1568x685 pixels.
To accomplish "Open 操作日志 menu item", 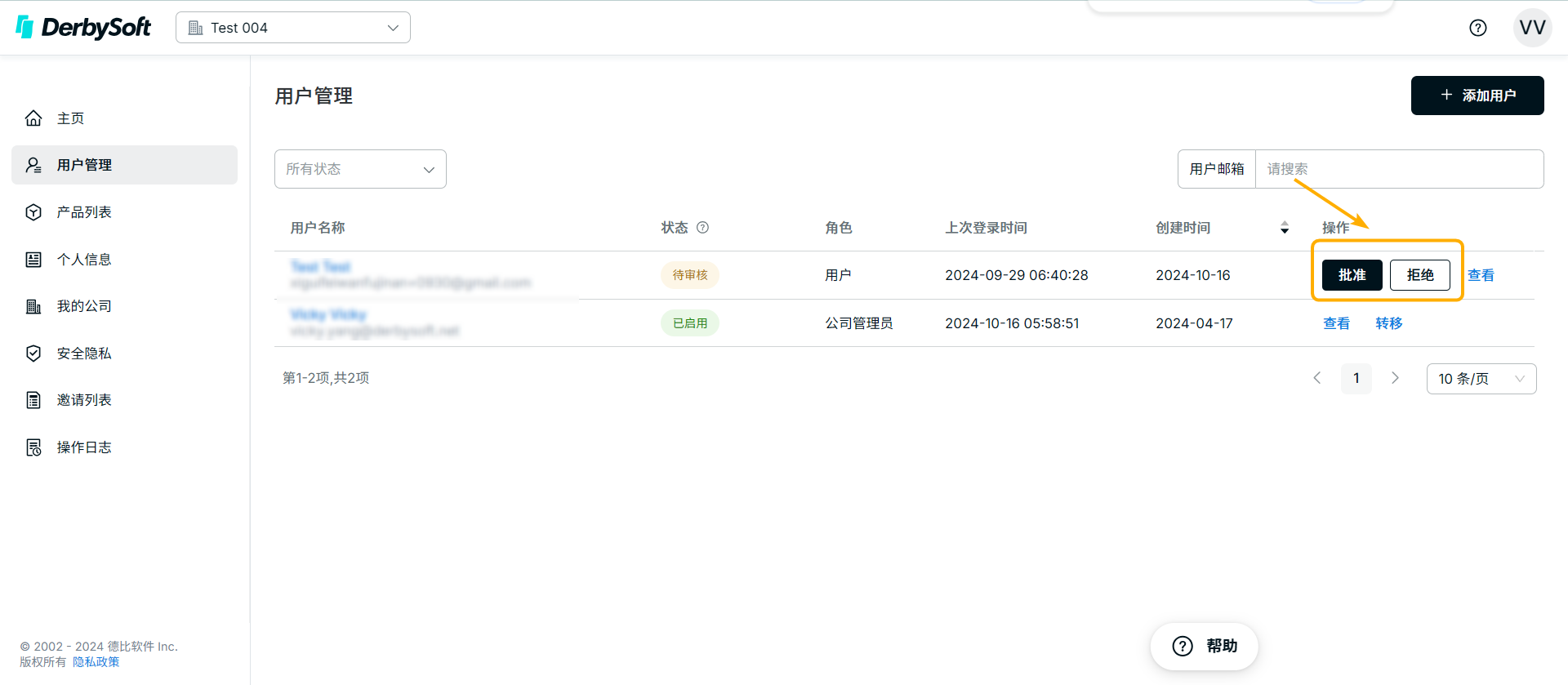I will (124, 447).
